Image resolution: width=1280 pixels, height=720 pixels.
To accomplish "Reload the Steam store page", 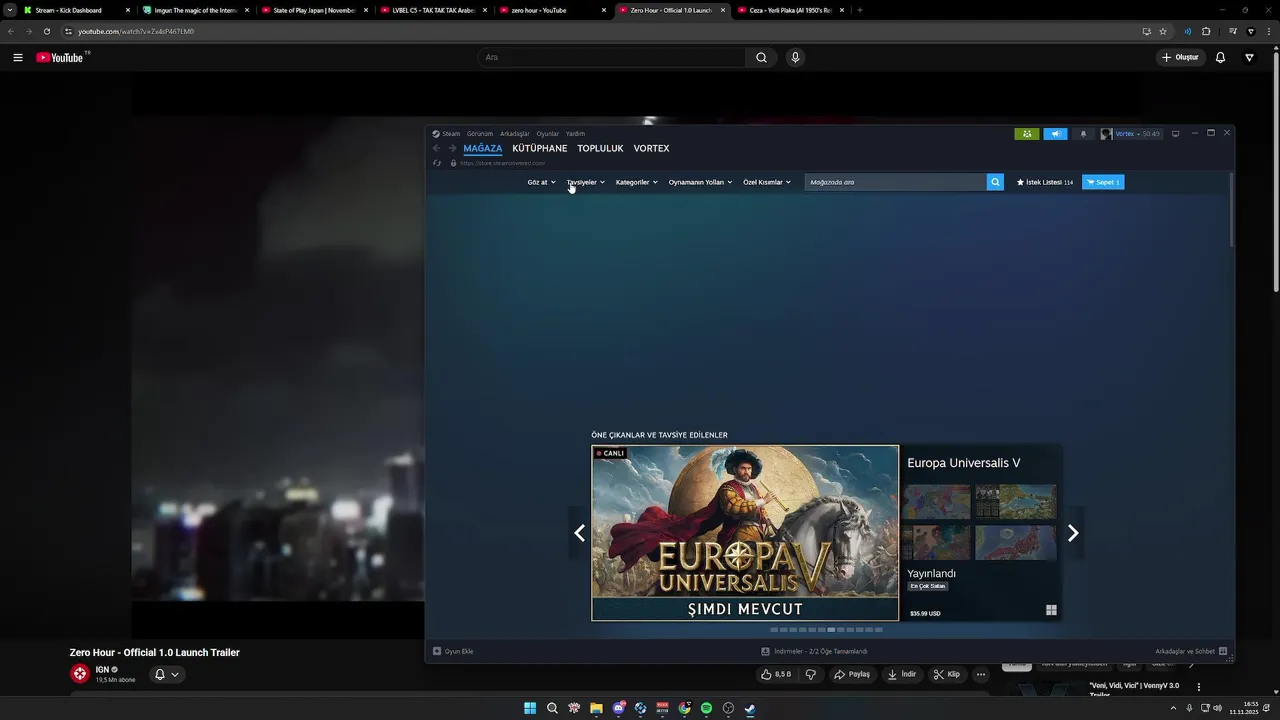I will coord(437,163).
